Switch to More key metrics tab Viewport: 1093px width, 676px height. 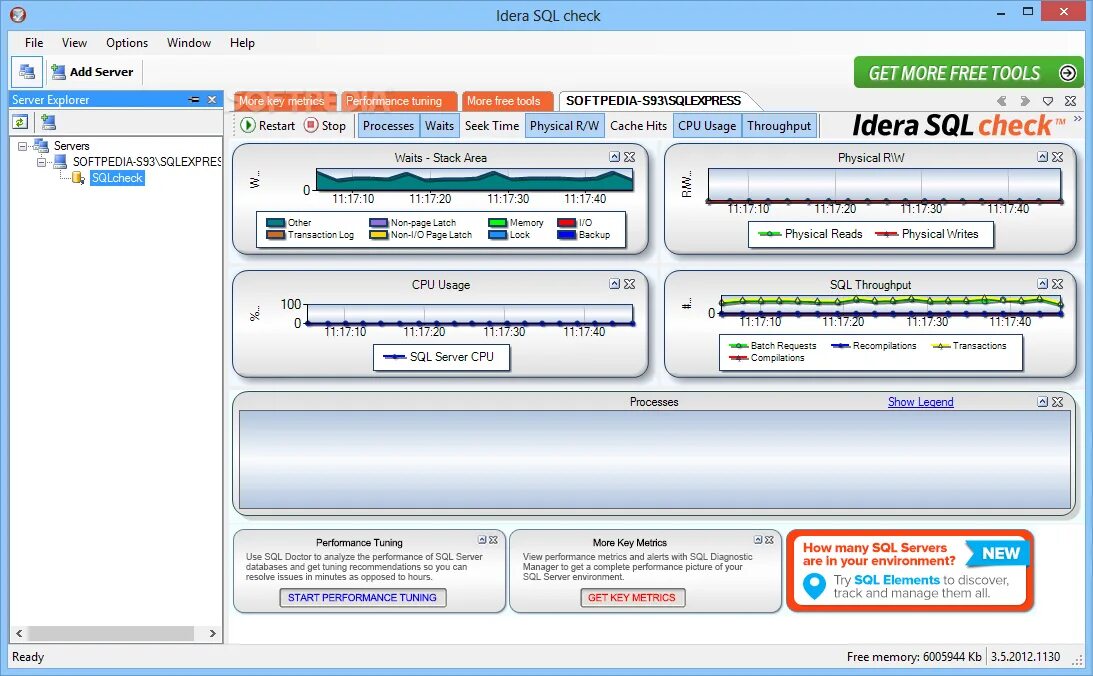(282, 101)
